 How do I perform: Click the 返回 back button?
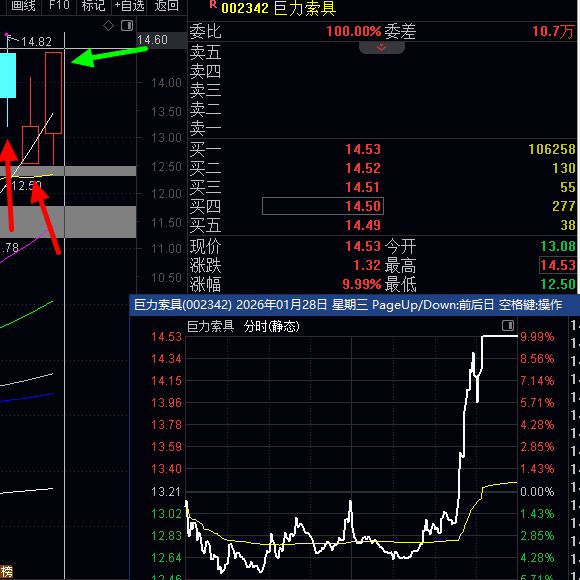click(166, 6)
